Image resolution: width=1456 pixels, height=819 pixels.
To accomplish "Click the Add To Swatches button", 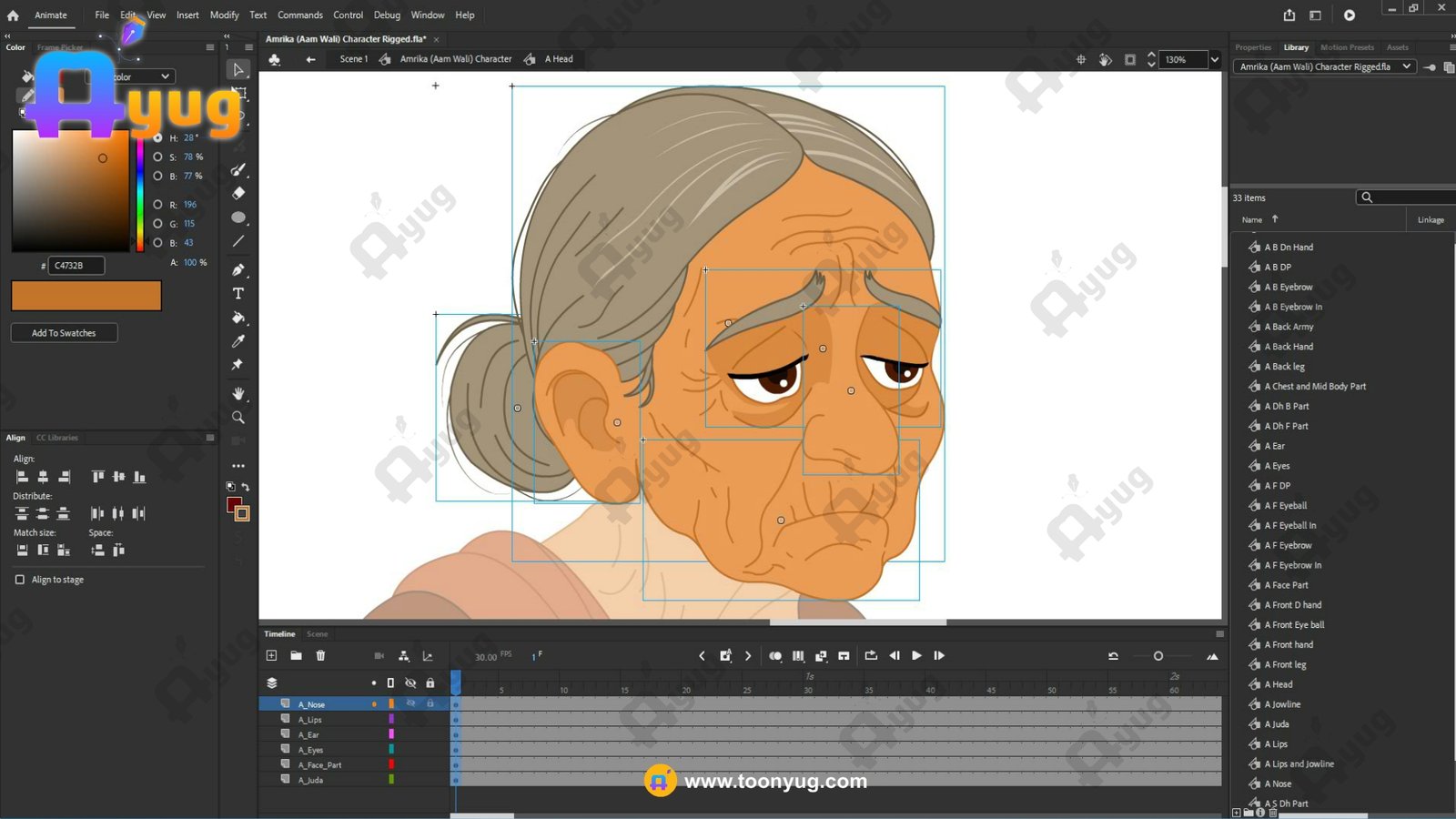I will coord(64,333).
